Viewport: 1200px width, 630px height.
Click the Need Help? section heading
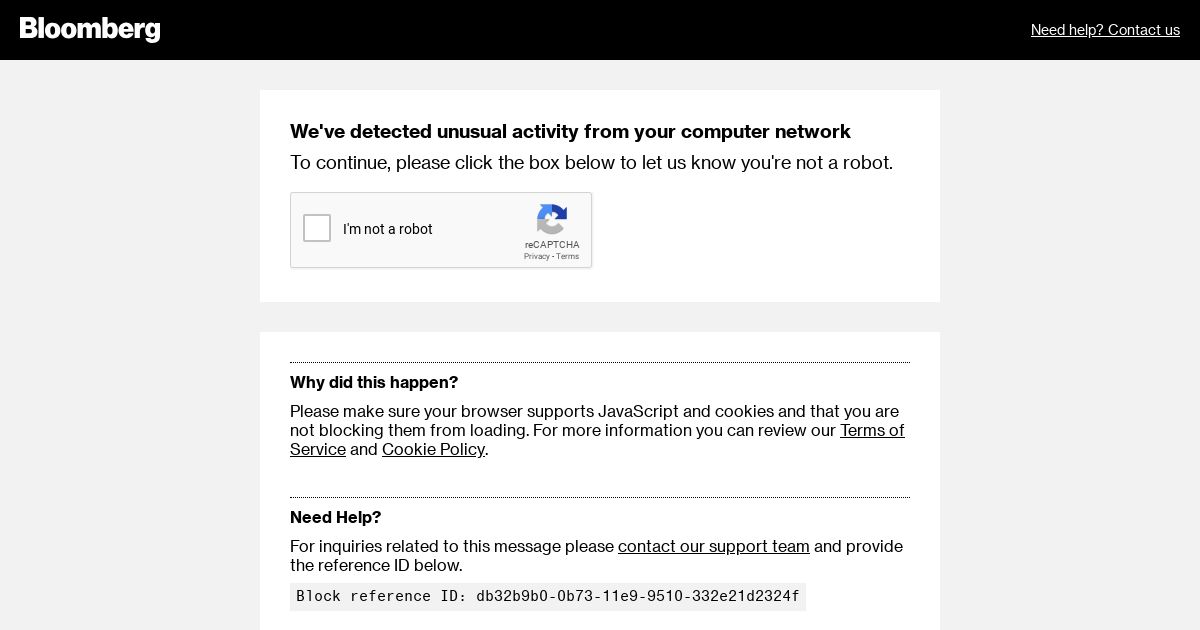point(335,517)
